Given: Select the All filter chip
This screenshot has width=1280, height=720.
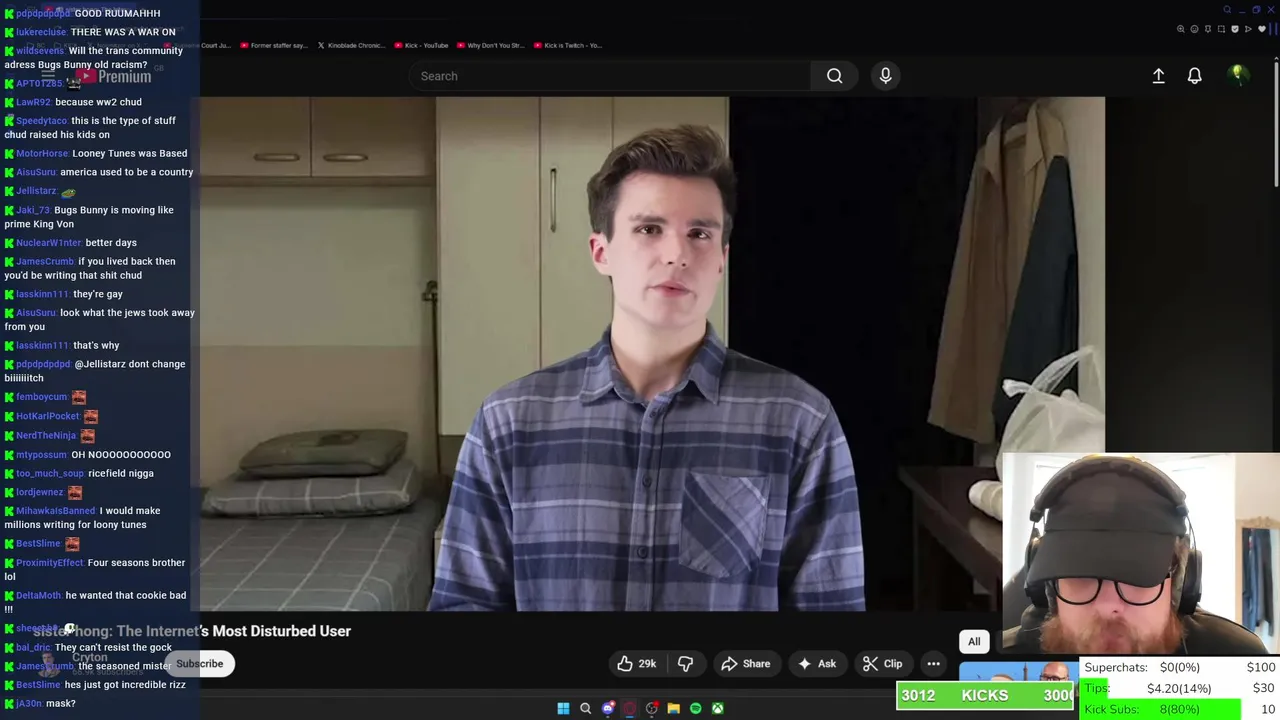Looking at the screenshot, I should (x=974, y=642).
